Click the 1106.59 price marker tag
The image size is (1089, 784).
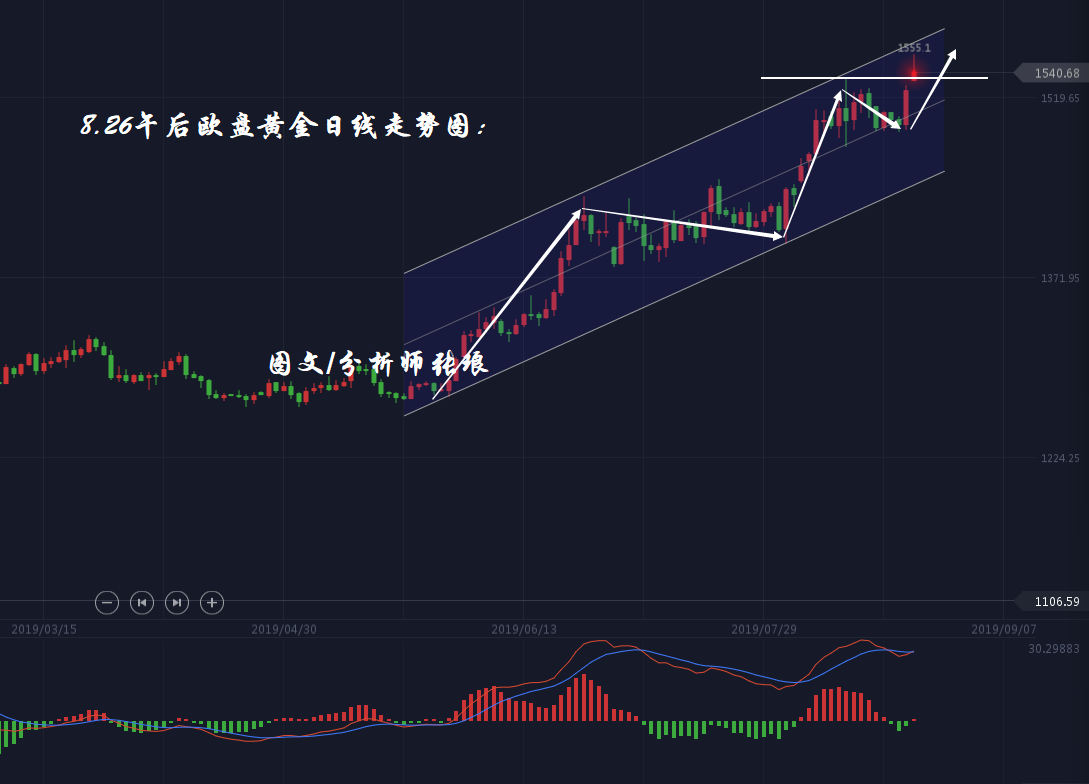pos(1055,601)
